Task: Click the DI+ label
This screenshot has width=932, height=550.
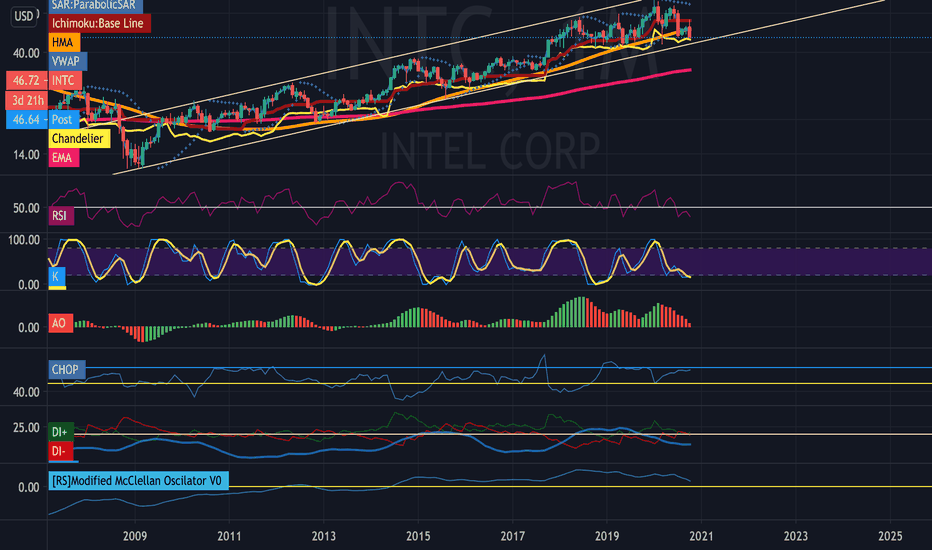Action: tap(60, 432)
